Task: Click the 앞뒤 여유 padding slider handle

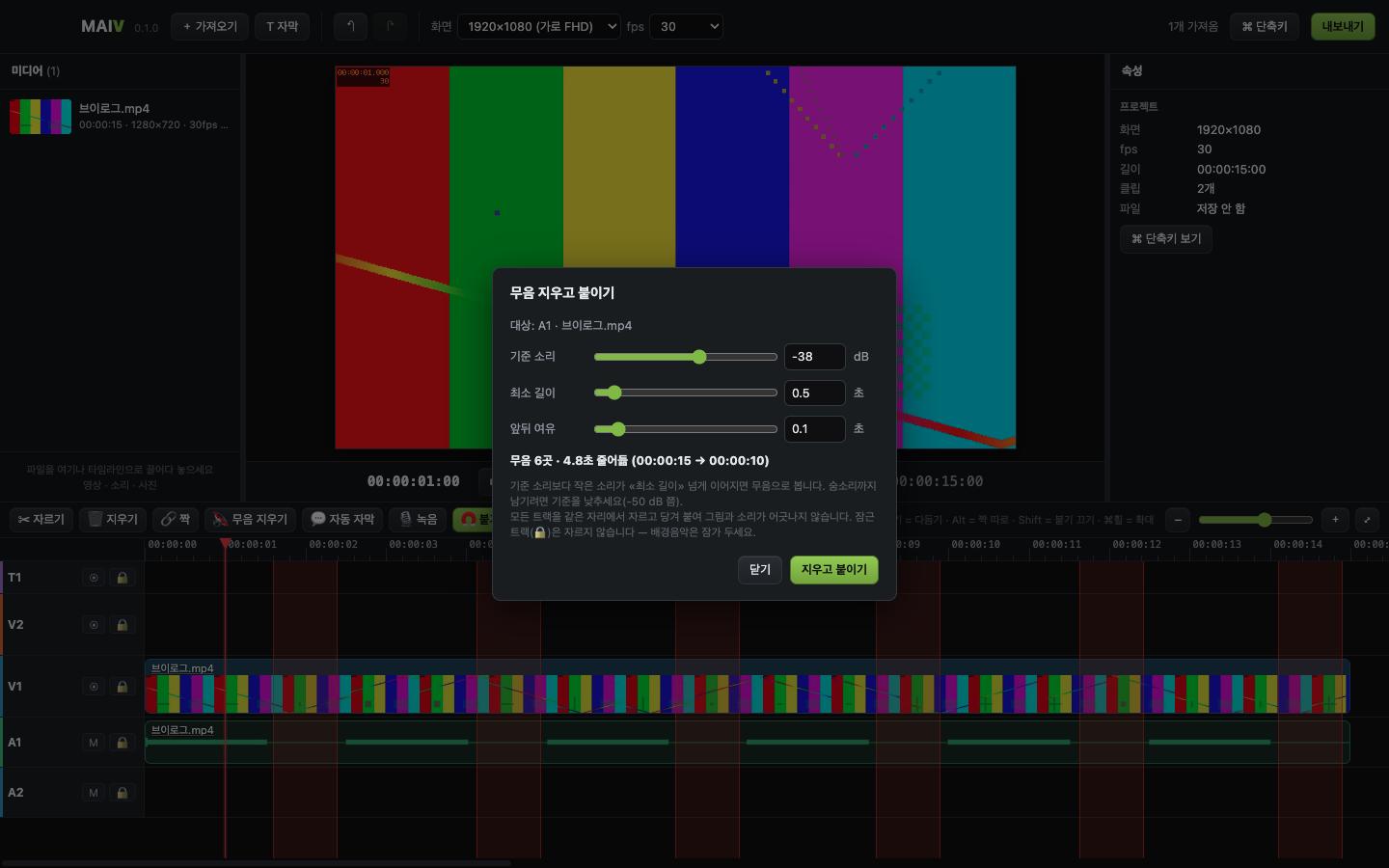Action: click(618, 429)
